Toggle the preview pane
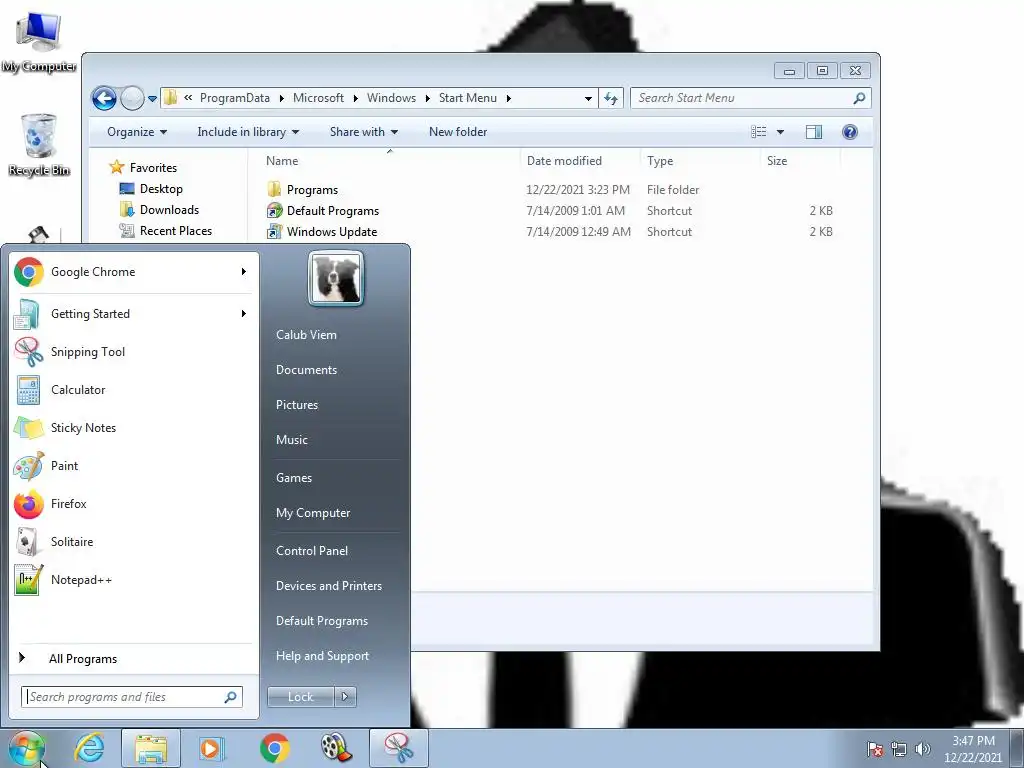Viewport: 1024px width, 768px height. [x=814, y=132]
